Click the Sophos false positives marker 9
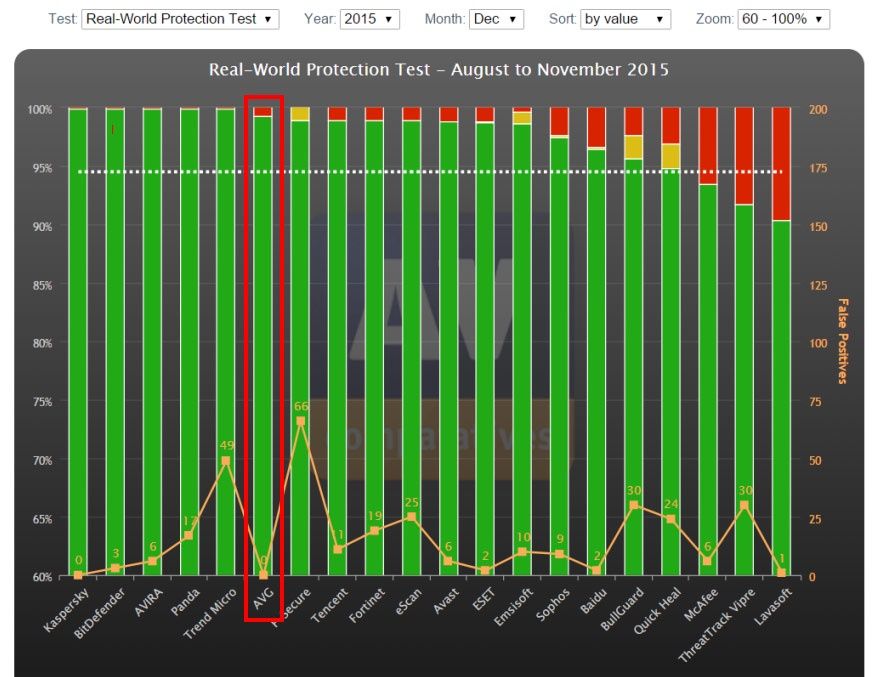This screenshot has height=677, width=880. pos(559,554)
